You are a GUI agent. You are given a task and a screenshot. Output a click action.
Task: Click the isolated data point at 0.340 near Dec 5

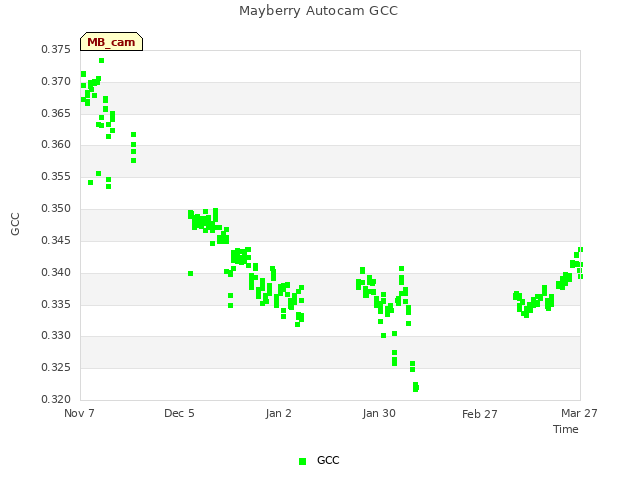(x=191, y=273)
